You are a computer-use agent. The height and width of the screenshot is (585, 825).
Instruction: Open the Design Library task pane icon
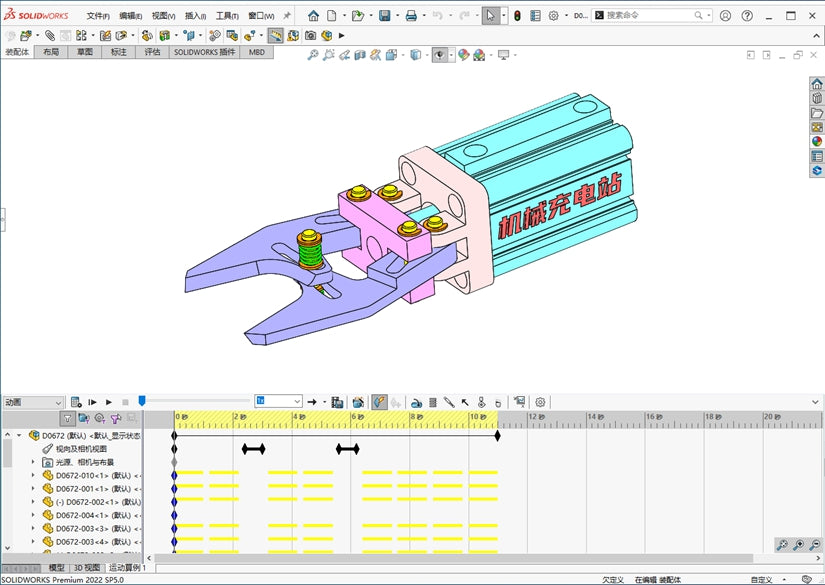pyautogui.click(x=817, y=98)
